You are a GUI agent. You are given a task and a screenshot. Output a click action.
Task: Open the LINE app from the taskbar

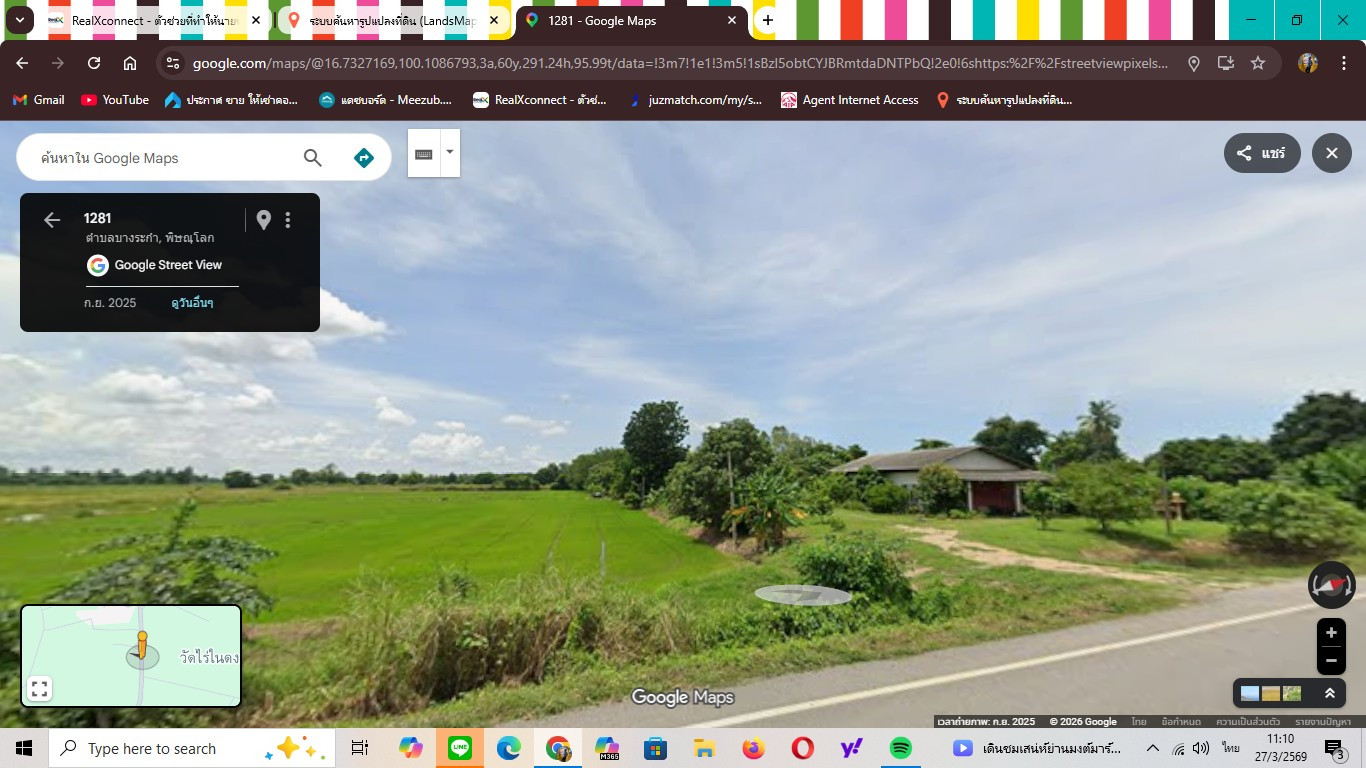[460, 748]
